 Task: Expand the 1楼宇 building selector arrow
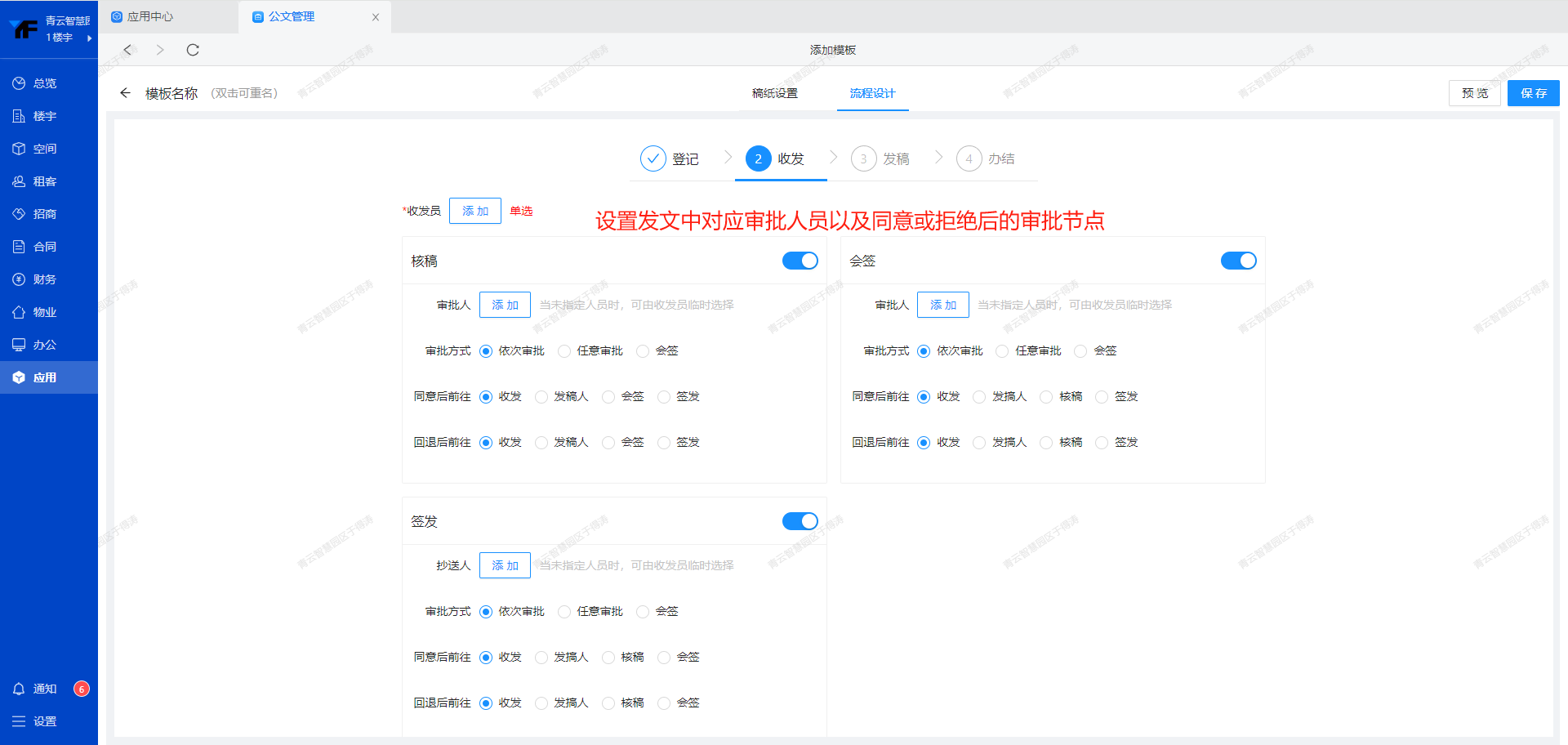coord(89,38)
